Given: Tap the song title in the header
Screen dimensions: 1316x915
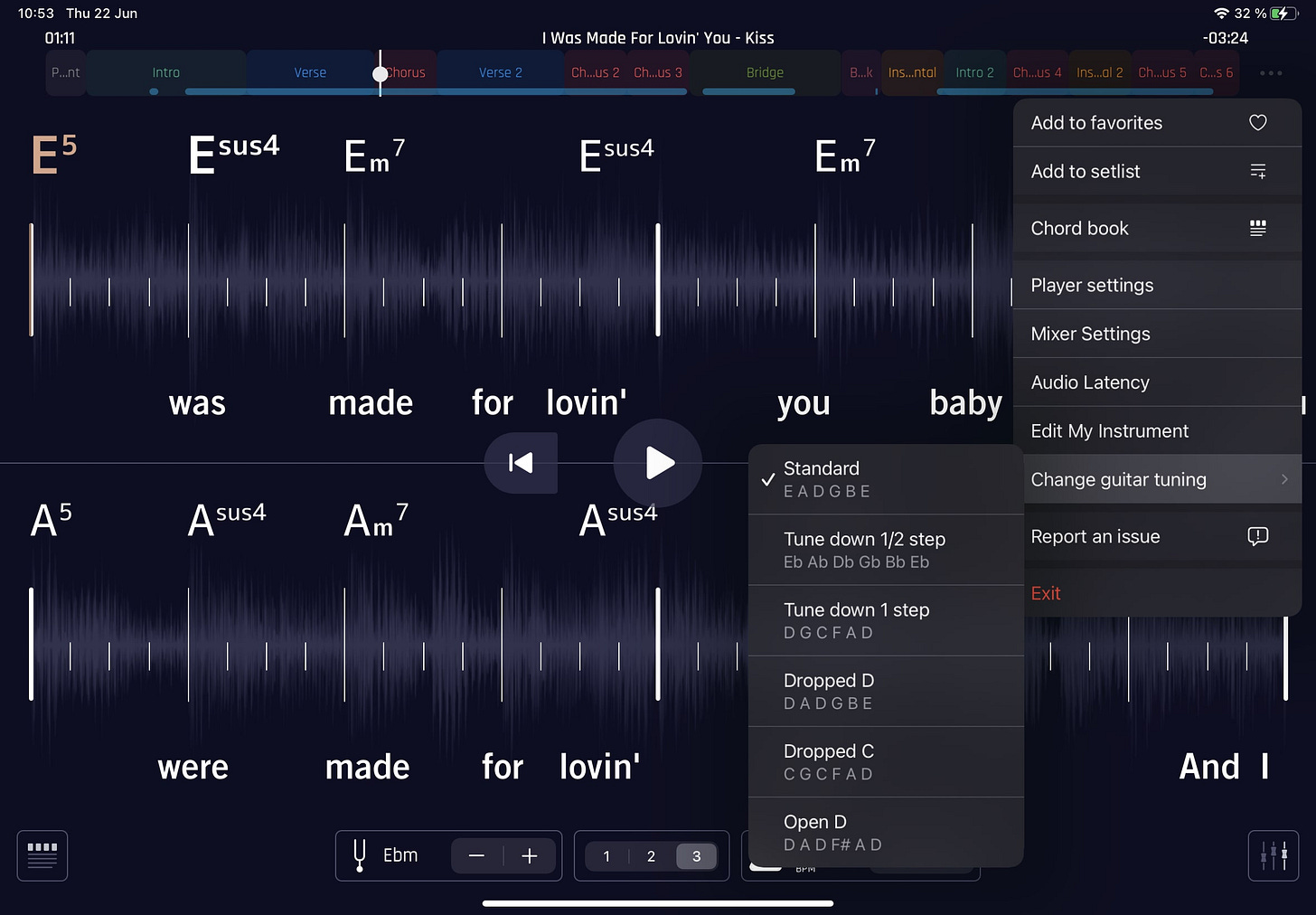Looking at the screenshot, I should click(658, 38).
